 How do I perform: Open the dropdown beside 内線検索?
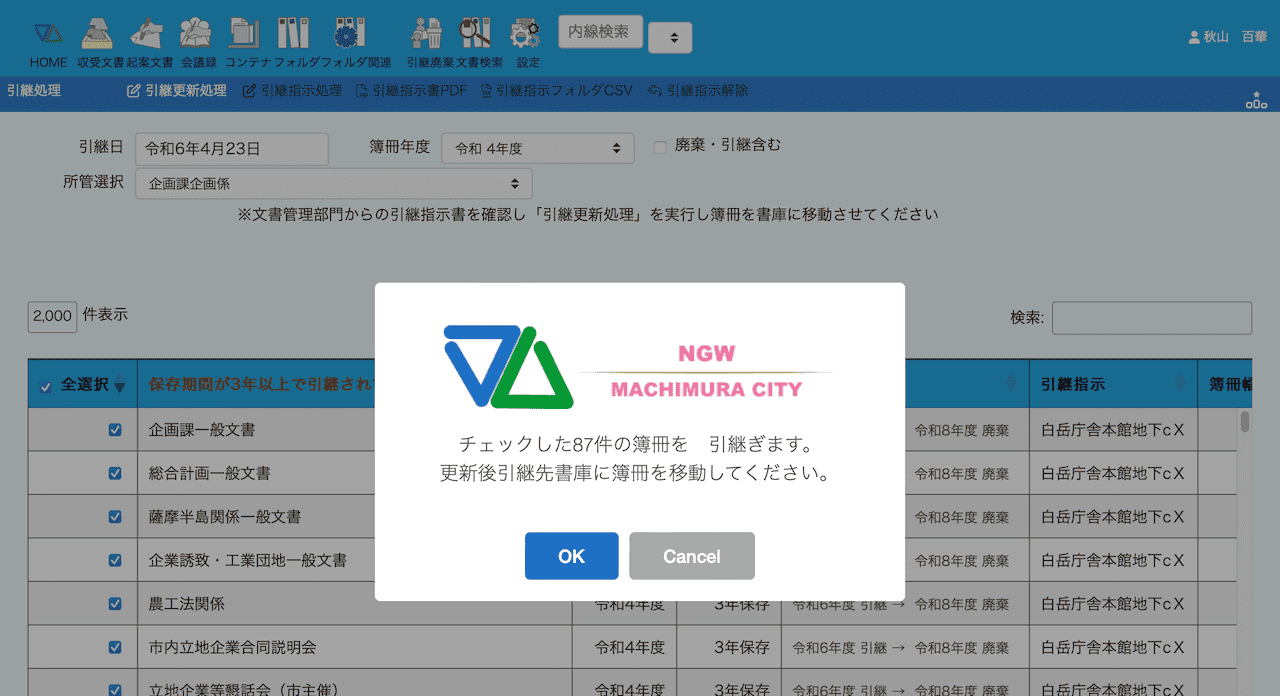pyautogui.click(x=670, y=38)
